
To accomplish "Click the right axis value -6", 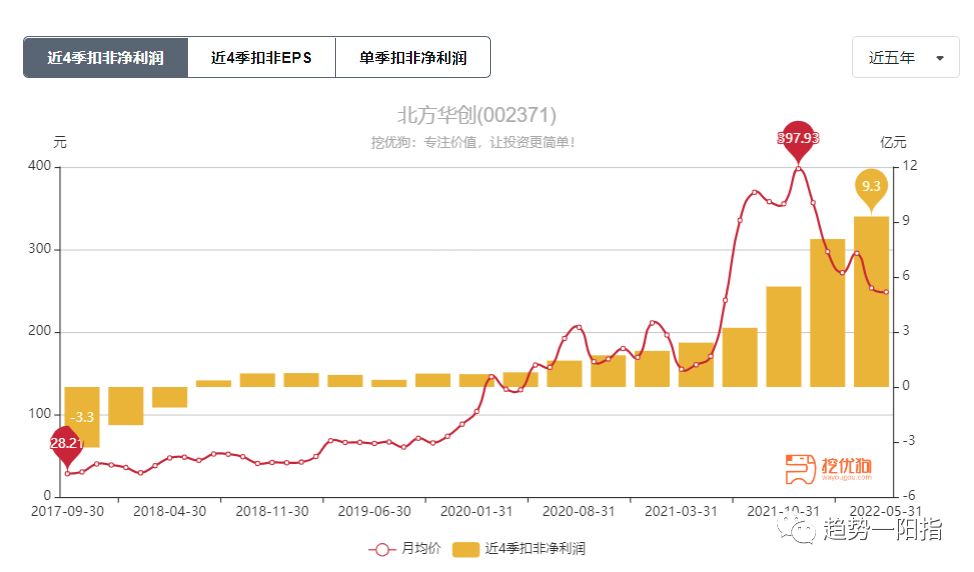I will point(909,496).
